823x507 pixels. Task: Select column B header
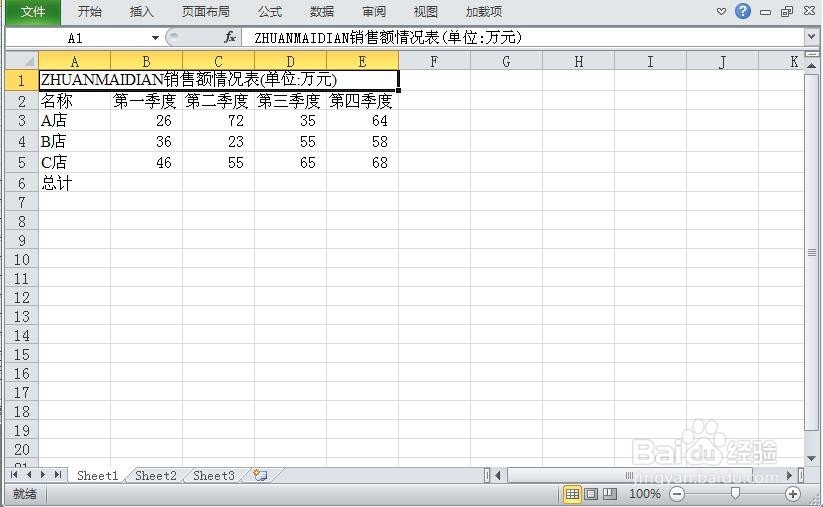pyautogui.click(x=146, y=61)
